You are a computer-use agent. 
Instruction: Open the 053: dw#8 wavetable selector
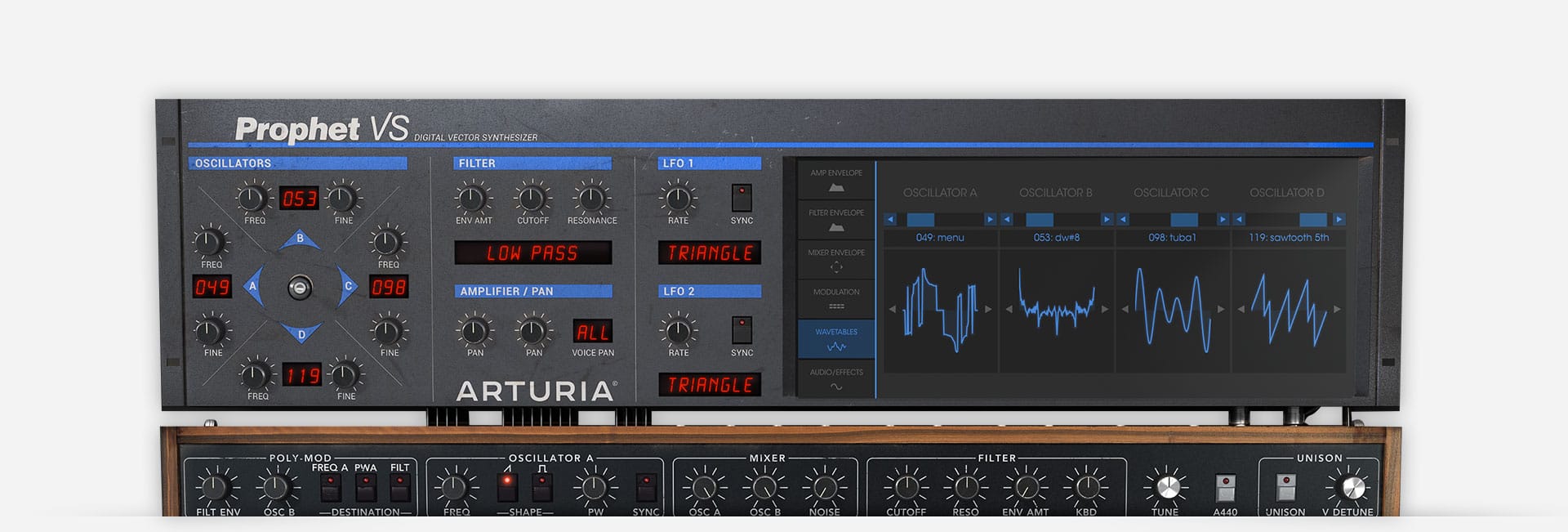pyautogui.click(x=1057, y=238)
